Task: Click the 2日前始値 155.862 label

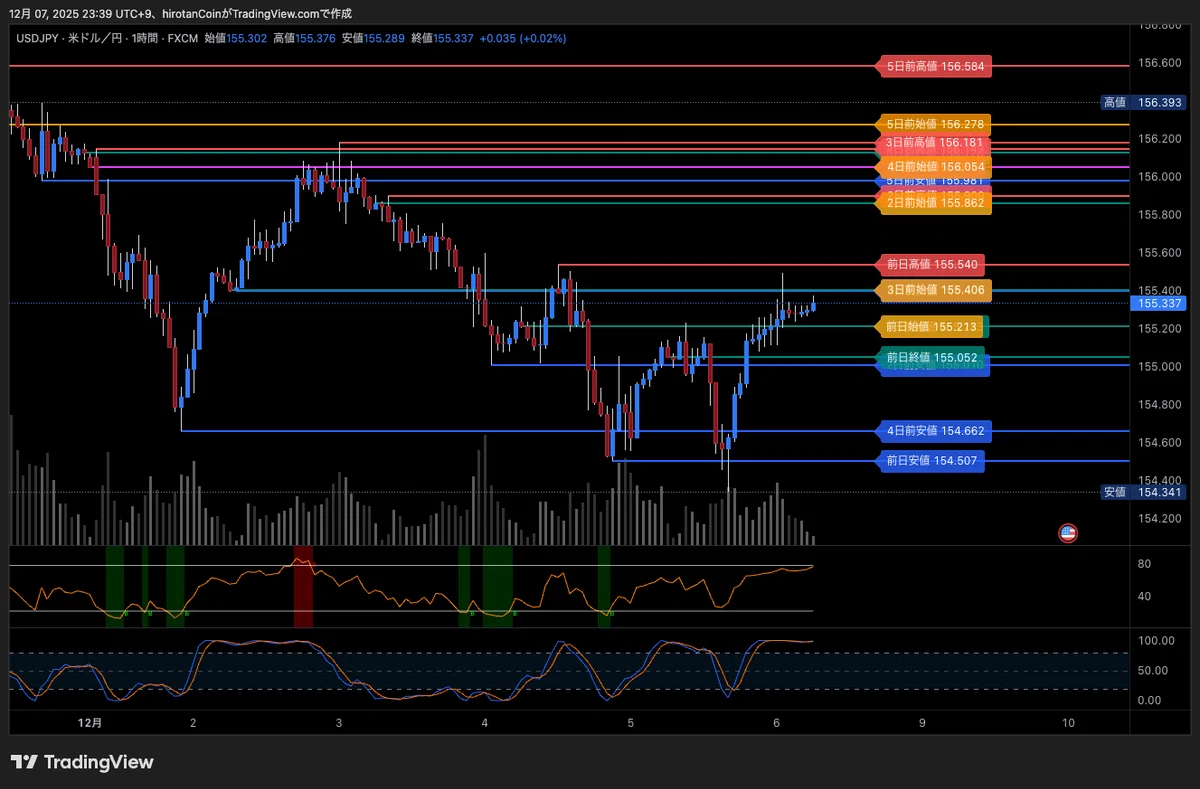Action: coord(934,203)
